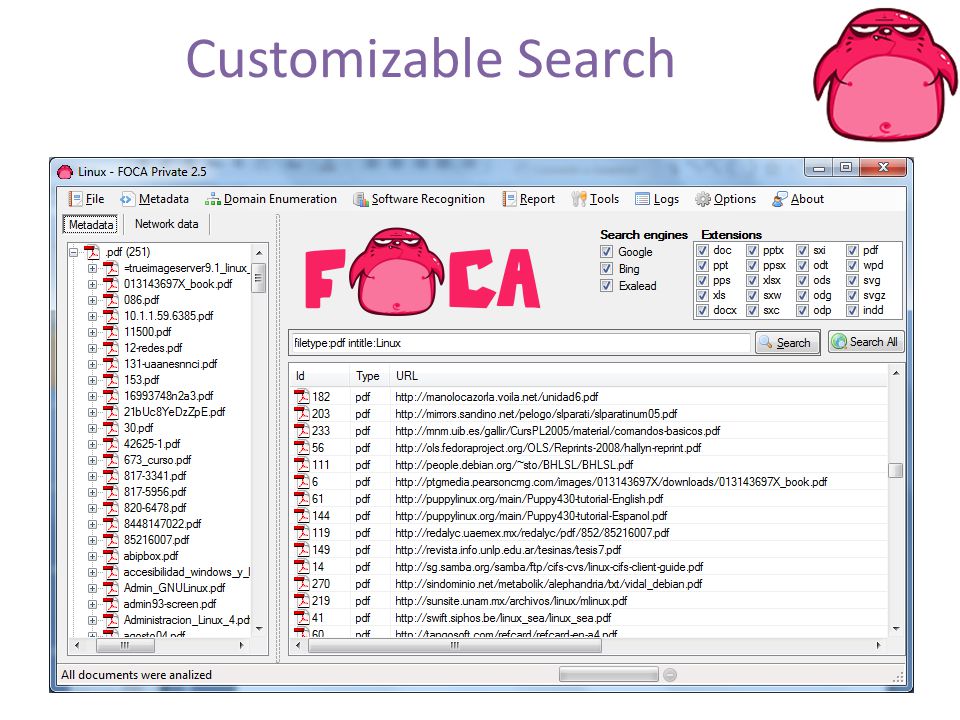
Task: Click the results list vertical scrollbar thumb
Action: pyautogui.click(x=895, y=470)
